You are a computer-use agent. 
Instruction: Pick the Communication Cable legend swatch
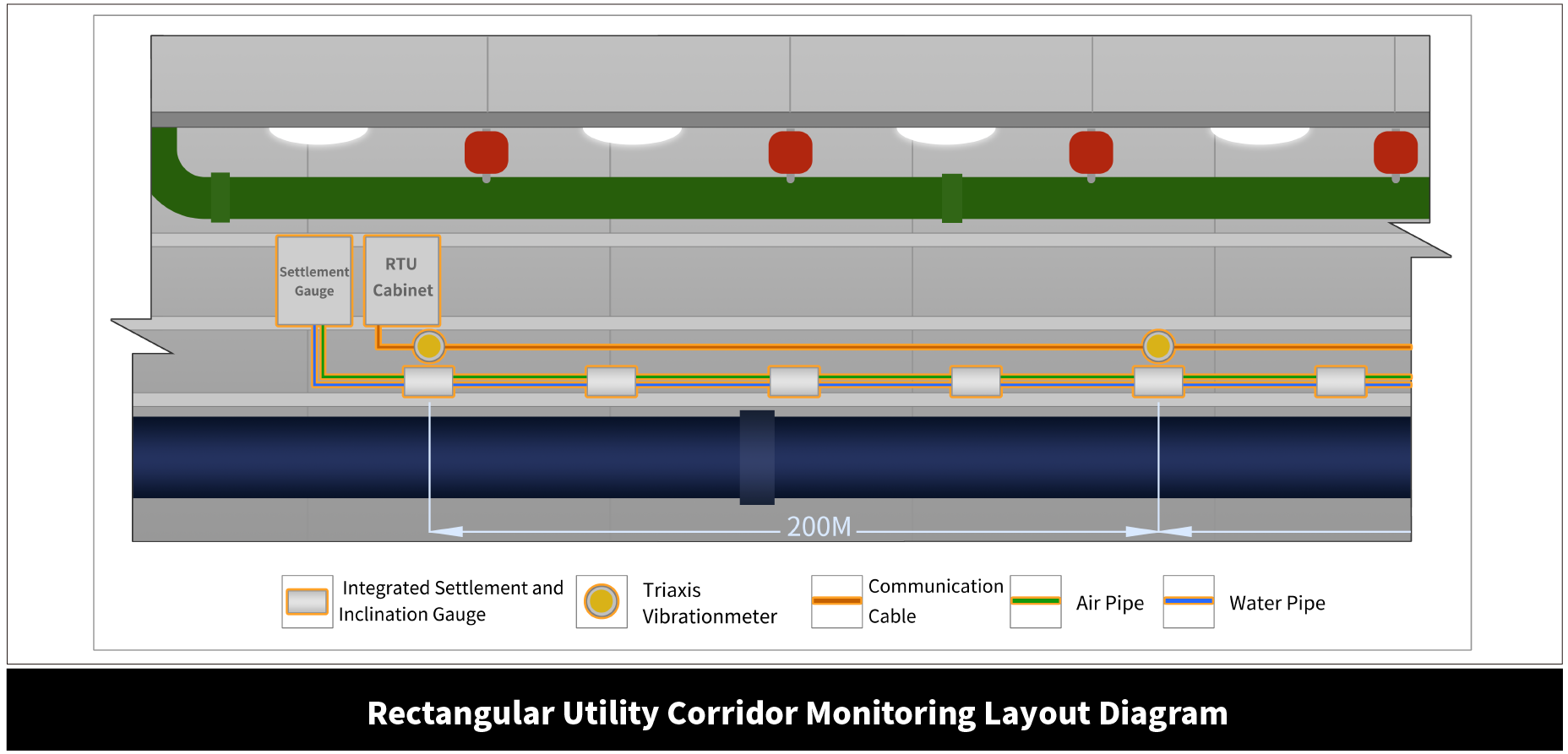(836, 601)
